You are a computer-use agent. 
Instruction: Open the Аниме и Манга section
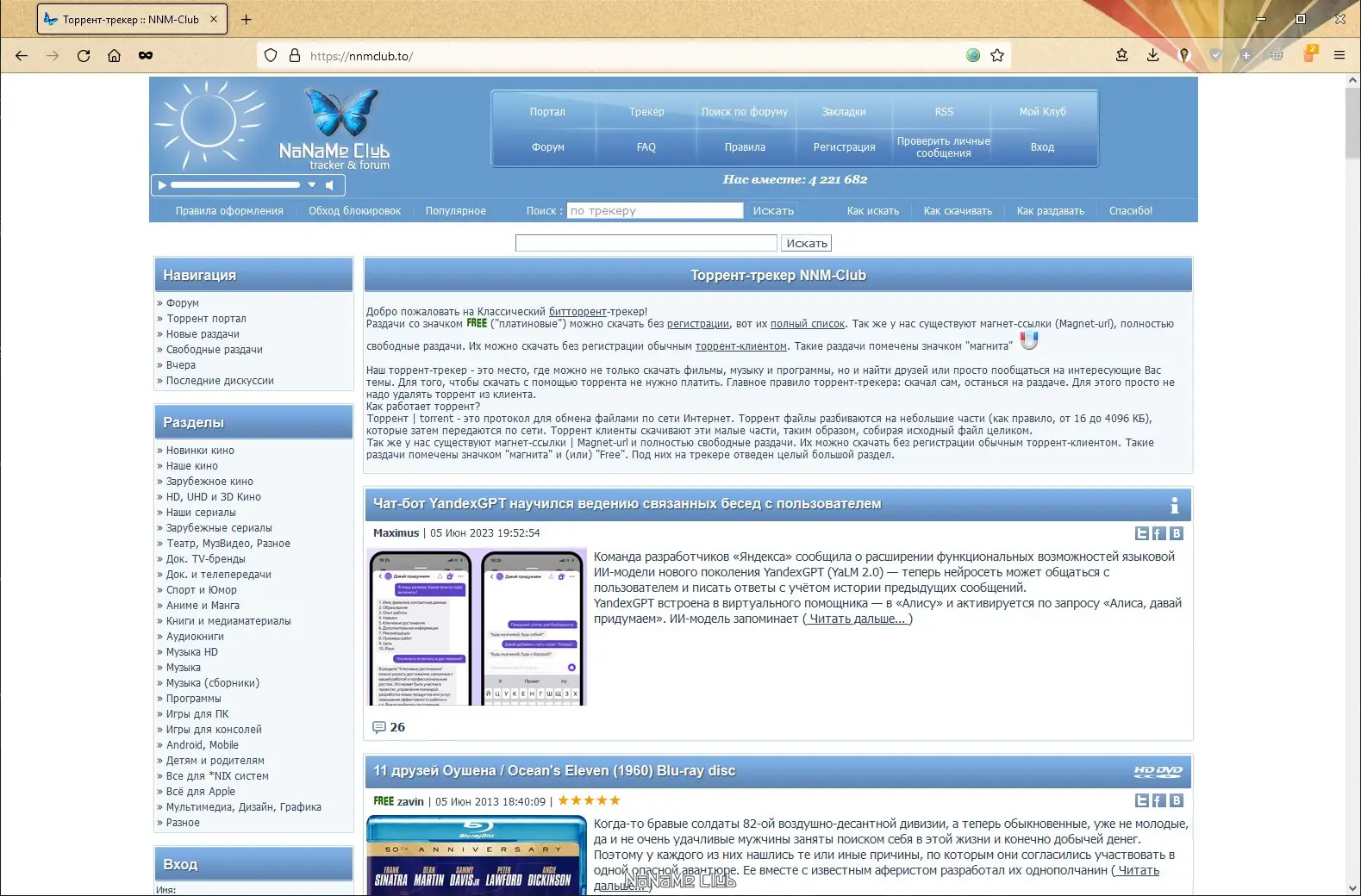pos(203,606)
